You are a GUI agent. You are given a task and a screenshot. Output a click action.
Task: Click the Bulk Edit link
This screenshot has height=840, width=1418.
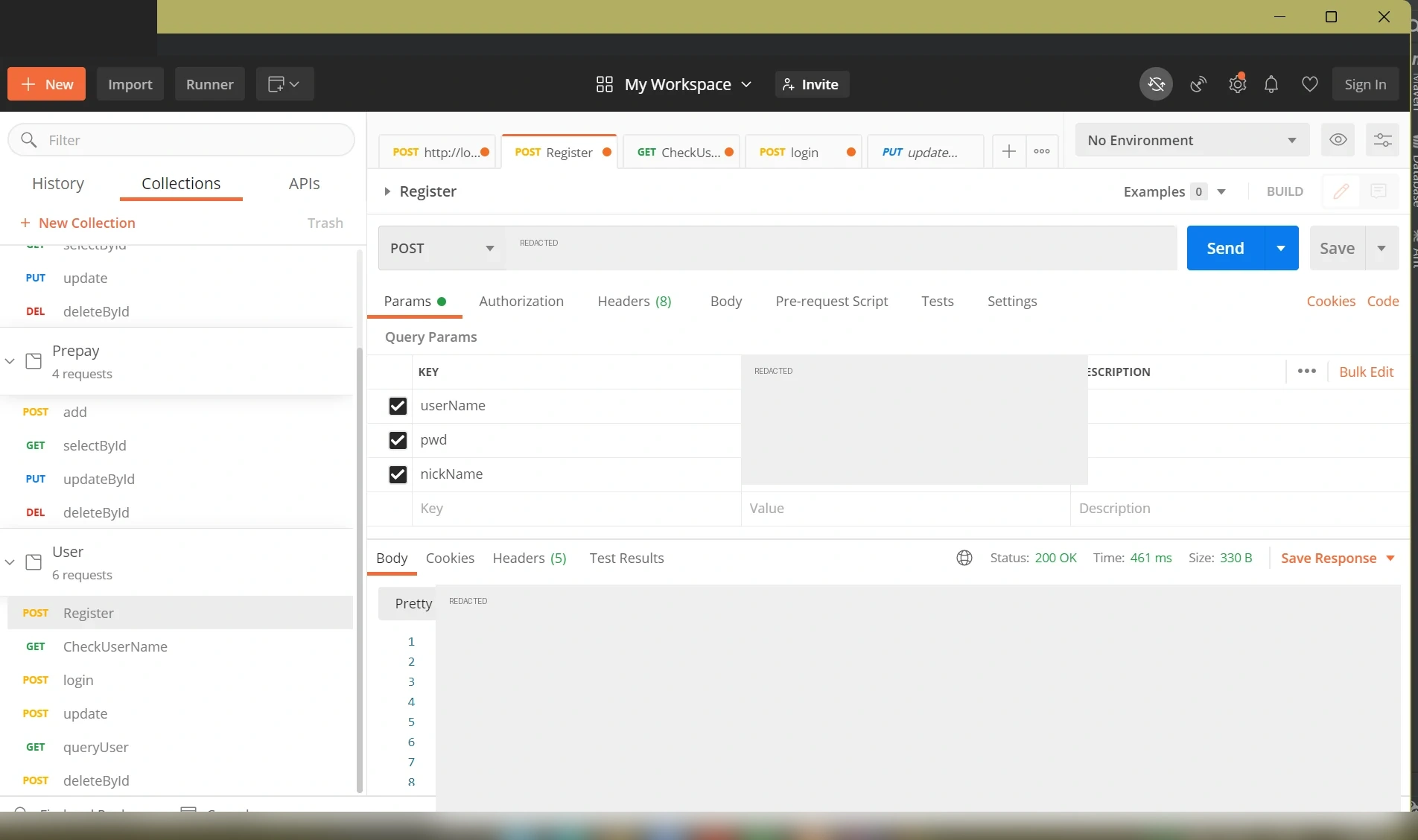[x=1366, y=372]
